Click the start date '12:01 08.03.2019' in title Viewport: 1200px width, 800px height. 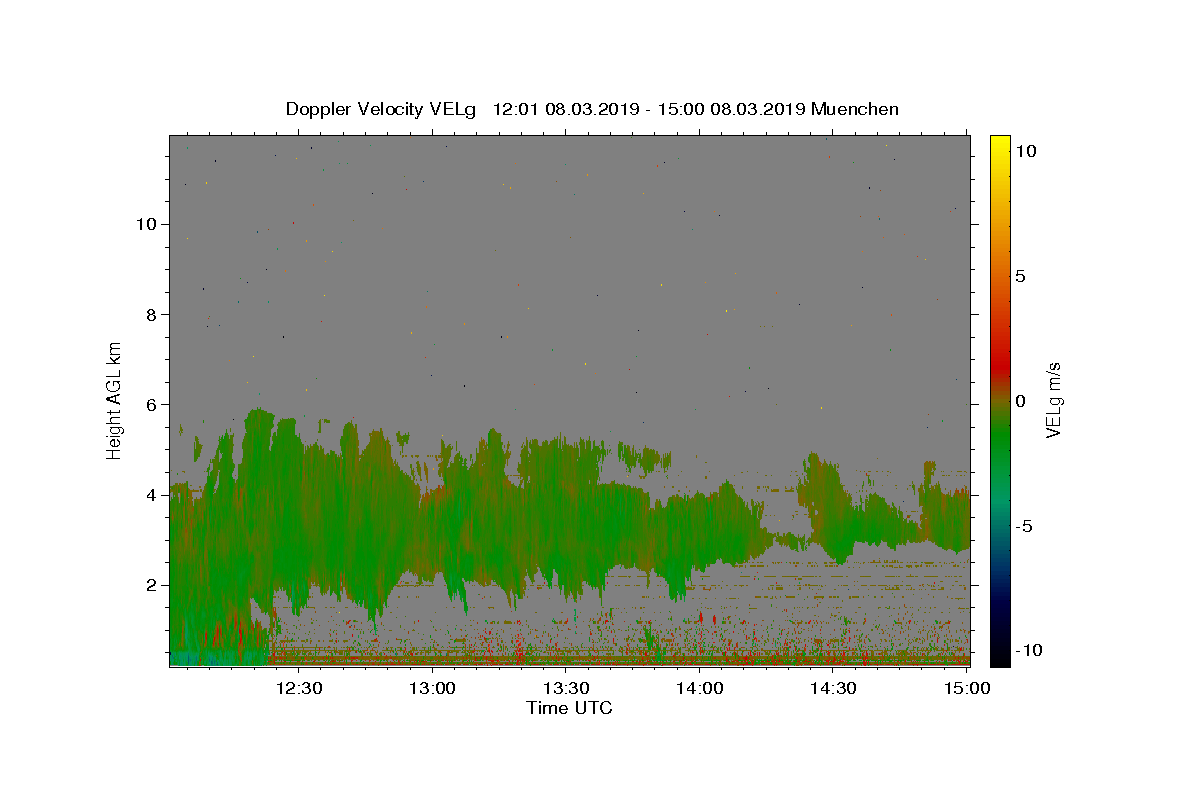(564, 109)
